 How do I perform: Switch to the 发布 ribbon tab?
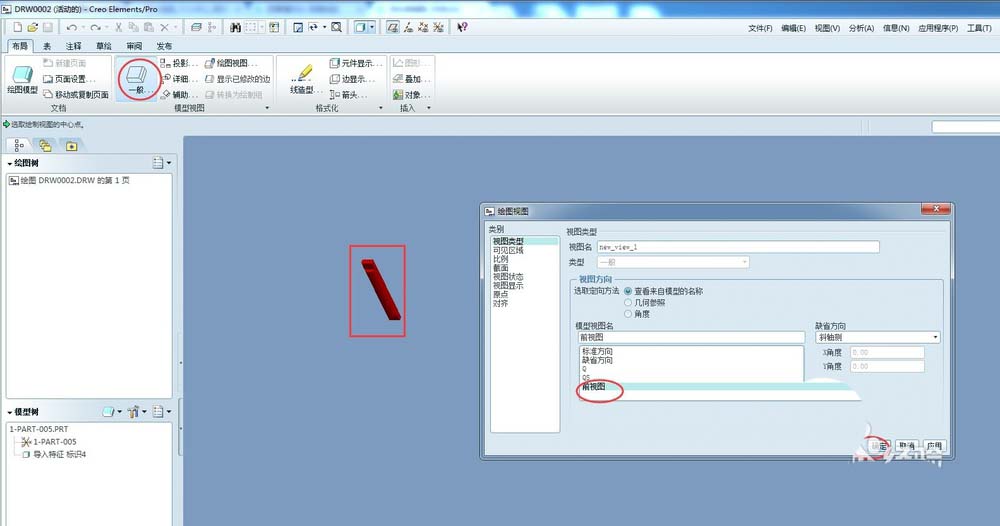pos(164,46)
